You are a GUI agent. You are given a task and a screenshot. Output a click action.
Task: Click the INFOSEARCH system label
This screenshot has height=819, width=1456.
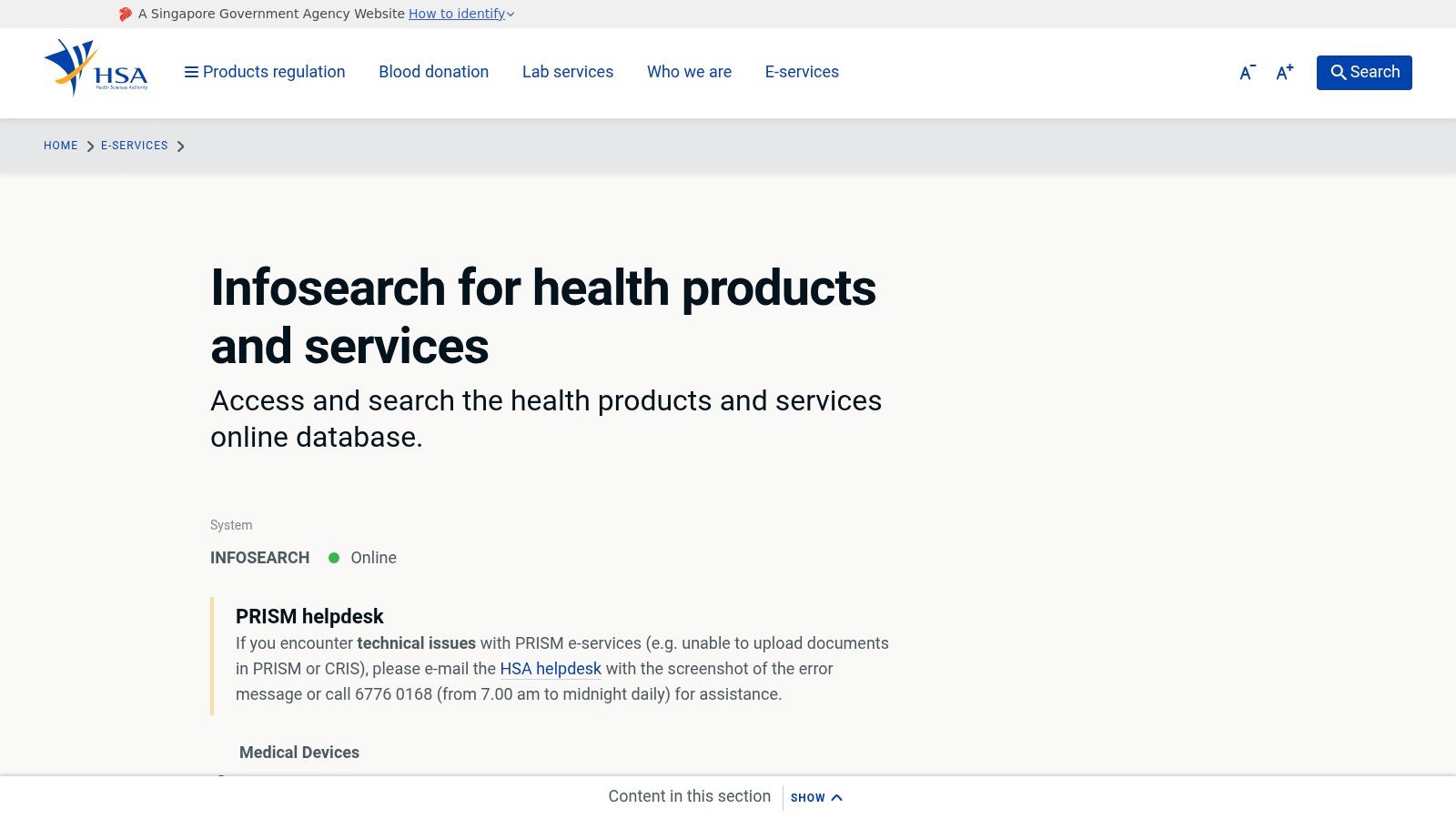(260, 558)
